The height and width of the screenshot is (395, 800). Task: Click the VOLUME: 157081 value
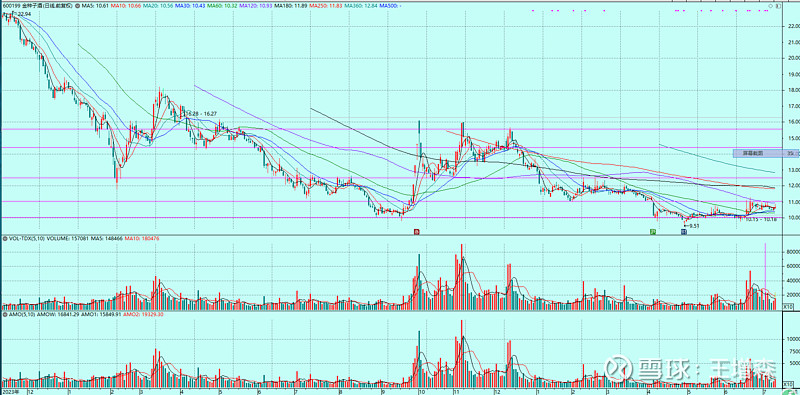67,238
